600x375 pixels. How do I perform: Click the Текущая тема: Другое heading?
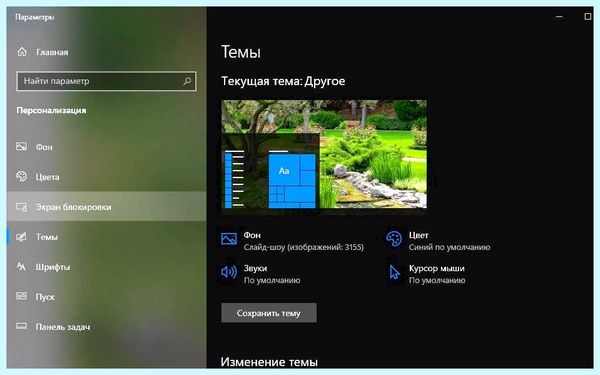(x=283, y=81)
